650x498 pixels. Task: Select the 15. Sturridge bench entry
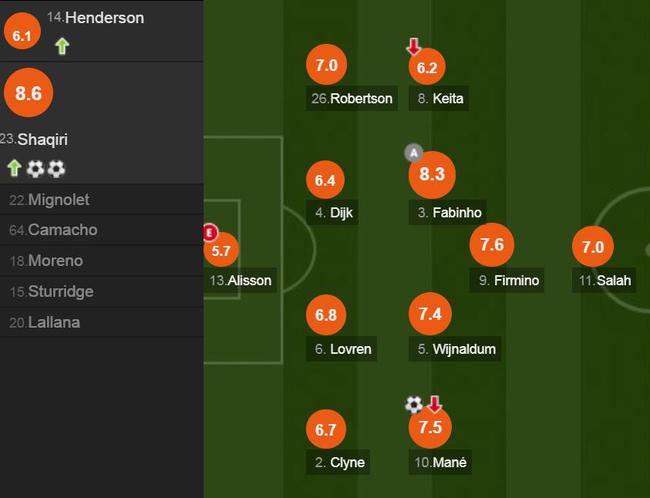coord(102,292)
